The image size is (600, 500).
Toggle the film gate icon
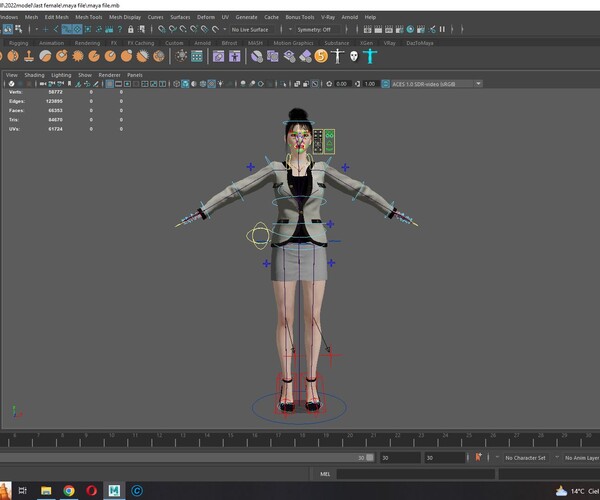(118, 84)
